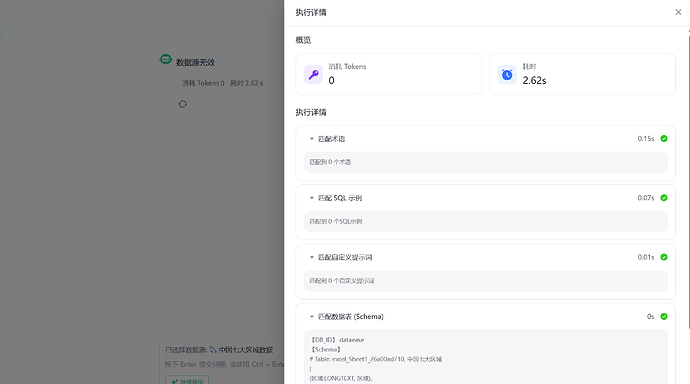Collapse the 匹配数据表 (Schema) section
Screen dimensions: 690x384
pos(312,317)
